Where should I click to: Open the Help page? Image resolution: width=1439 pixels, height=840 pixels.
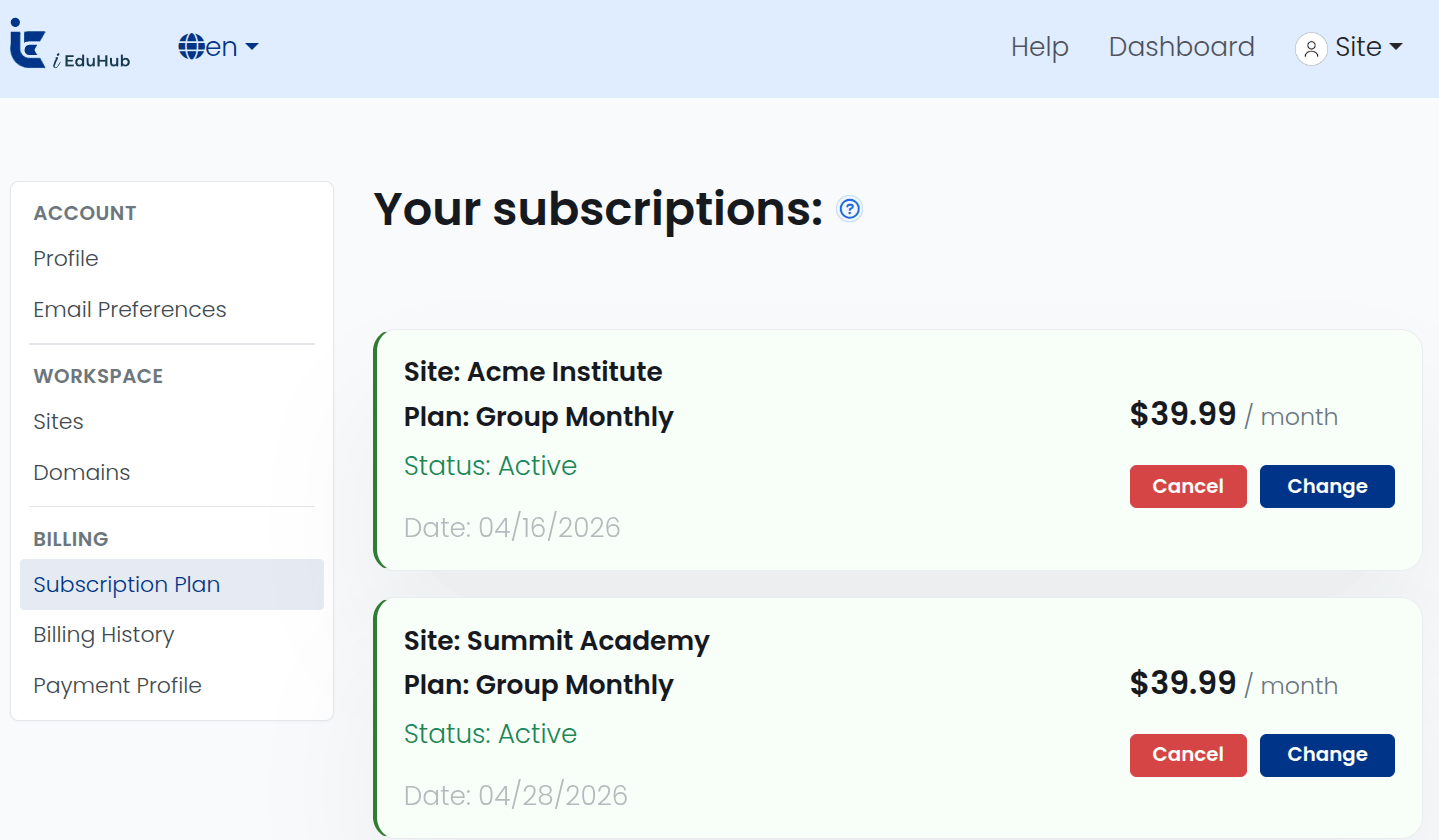point(1040,47)
